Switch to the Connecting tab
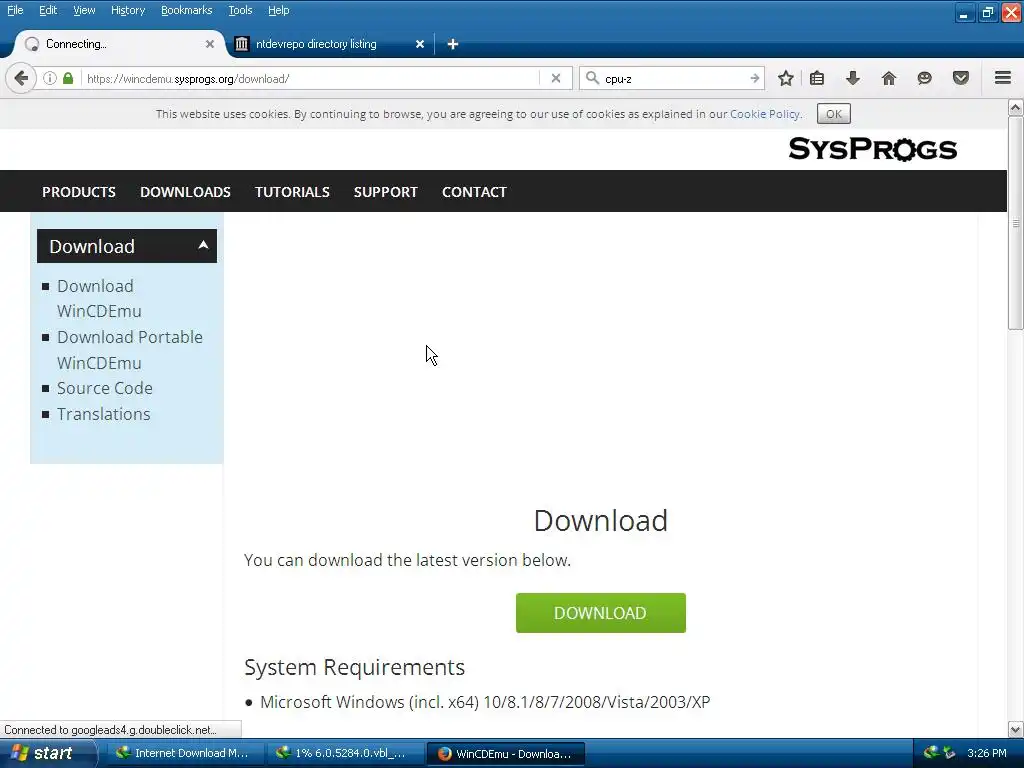This screenshot has height=768, width=1024. click(x=119, y=44)
